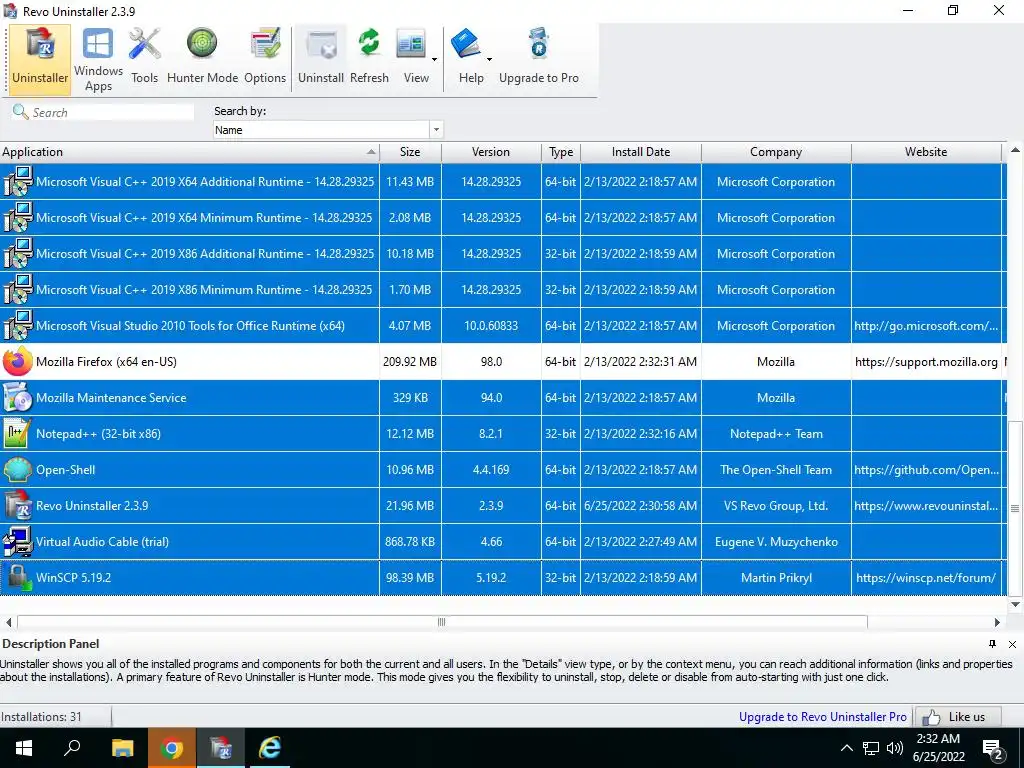Open the notification center icon
Image resolution: width=1024 pixels, height=768 pixels.
(x=993, y=750)
